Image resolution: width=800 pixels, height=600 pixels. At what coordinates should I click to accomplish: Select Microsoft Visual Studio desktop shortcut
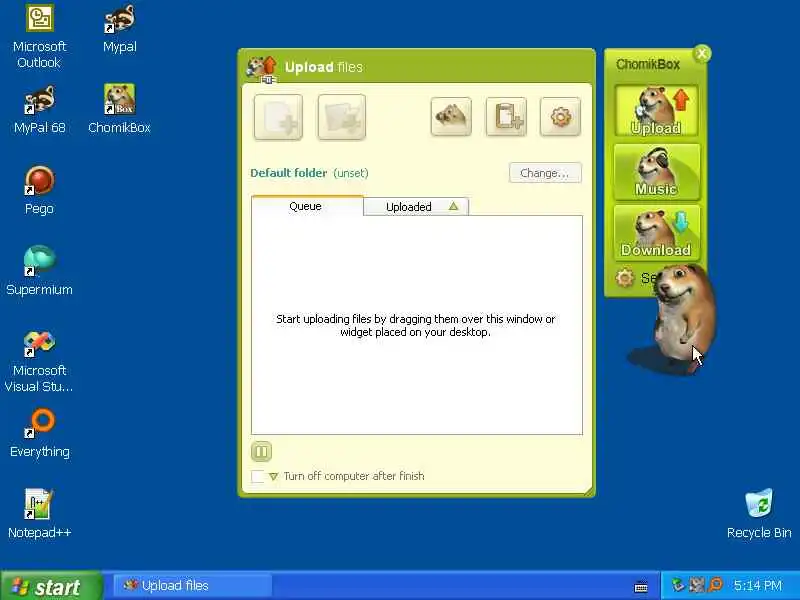[39, 361]
